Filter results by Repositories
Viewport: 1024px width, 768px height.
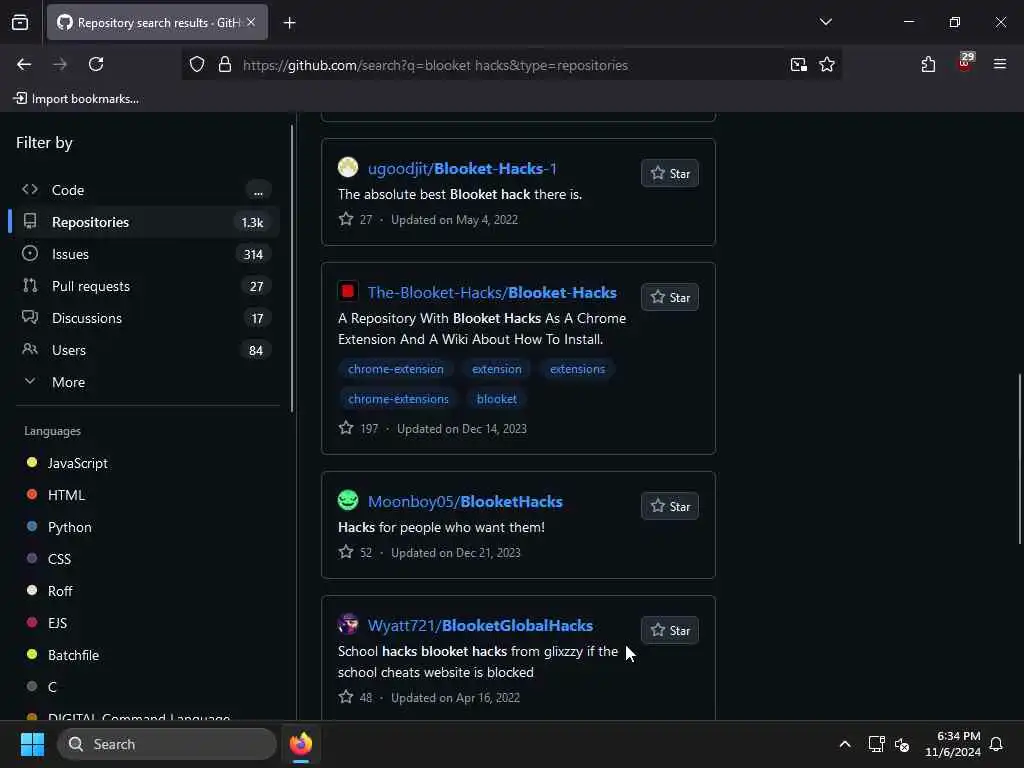145,222
